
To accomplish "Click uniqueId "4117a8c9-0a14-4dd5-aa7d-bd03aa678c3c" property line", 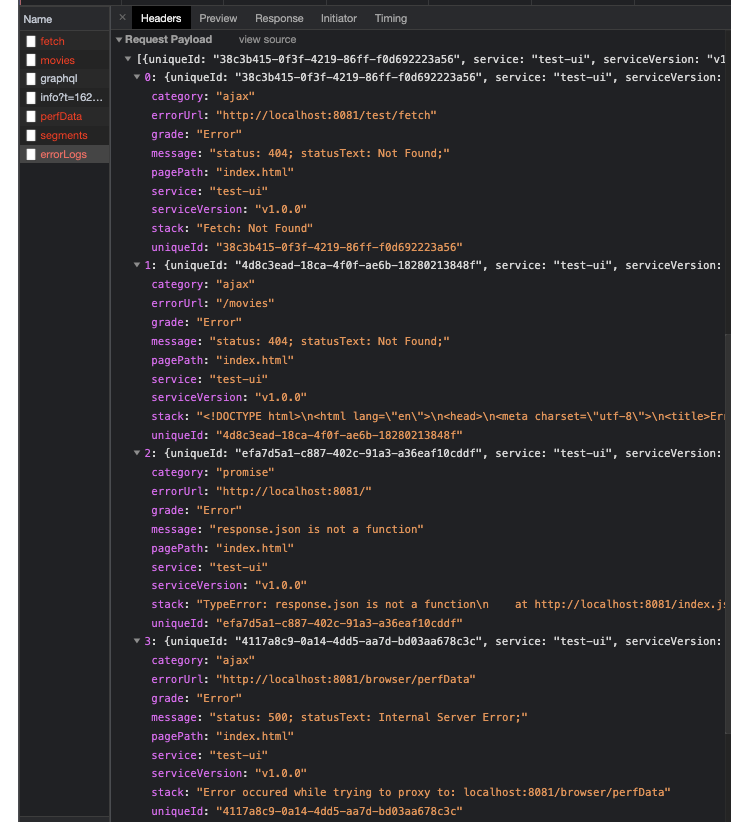I will pyautogui.click(x=307, y=812).
